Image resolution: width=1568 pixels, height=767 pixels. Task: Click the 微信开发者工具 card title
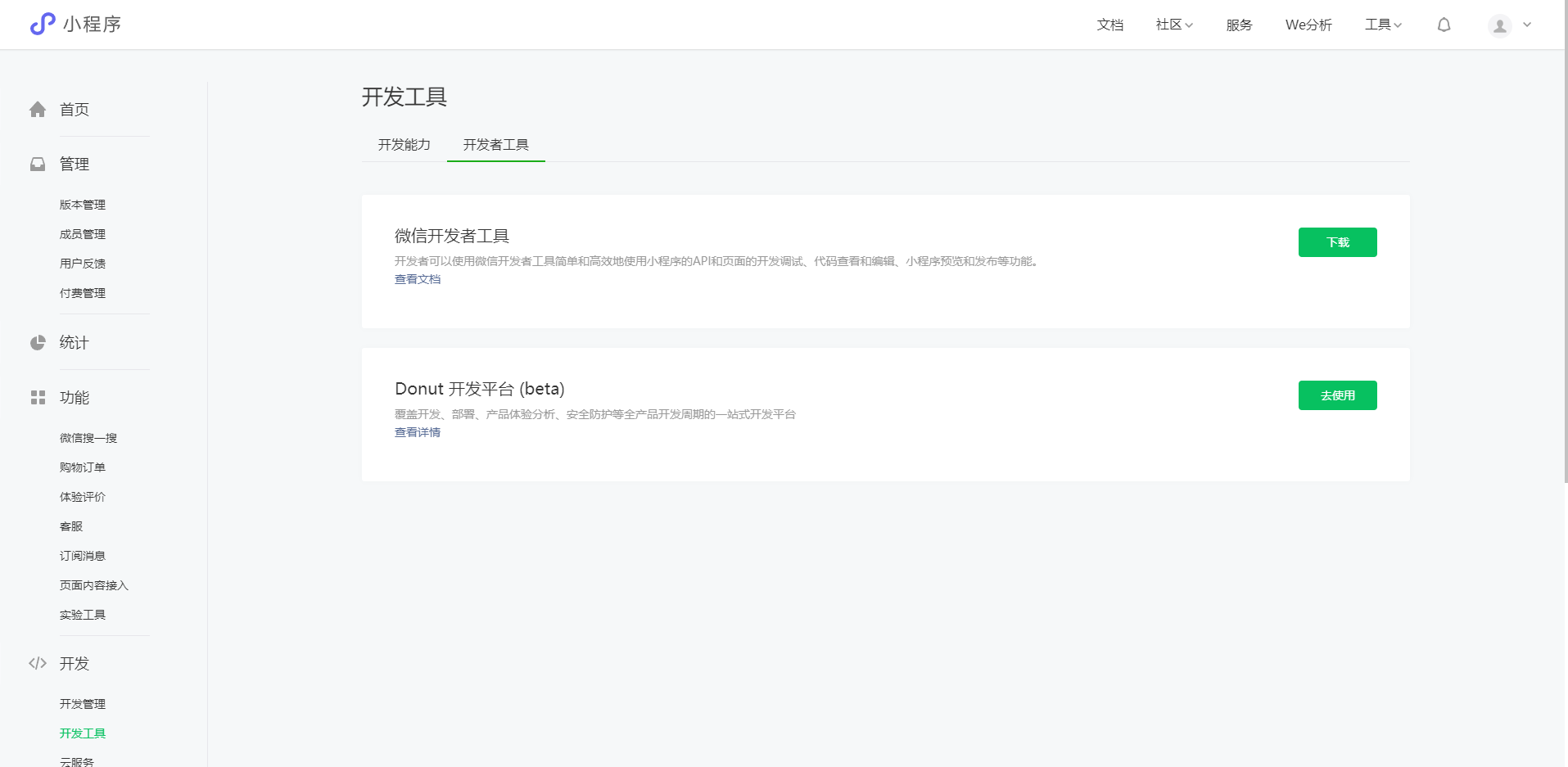pyautogui.click(x=452, y=237)
